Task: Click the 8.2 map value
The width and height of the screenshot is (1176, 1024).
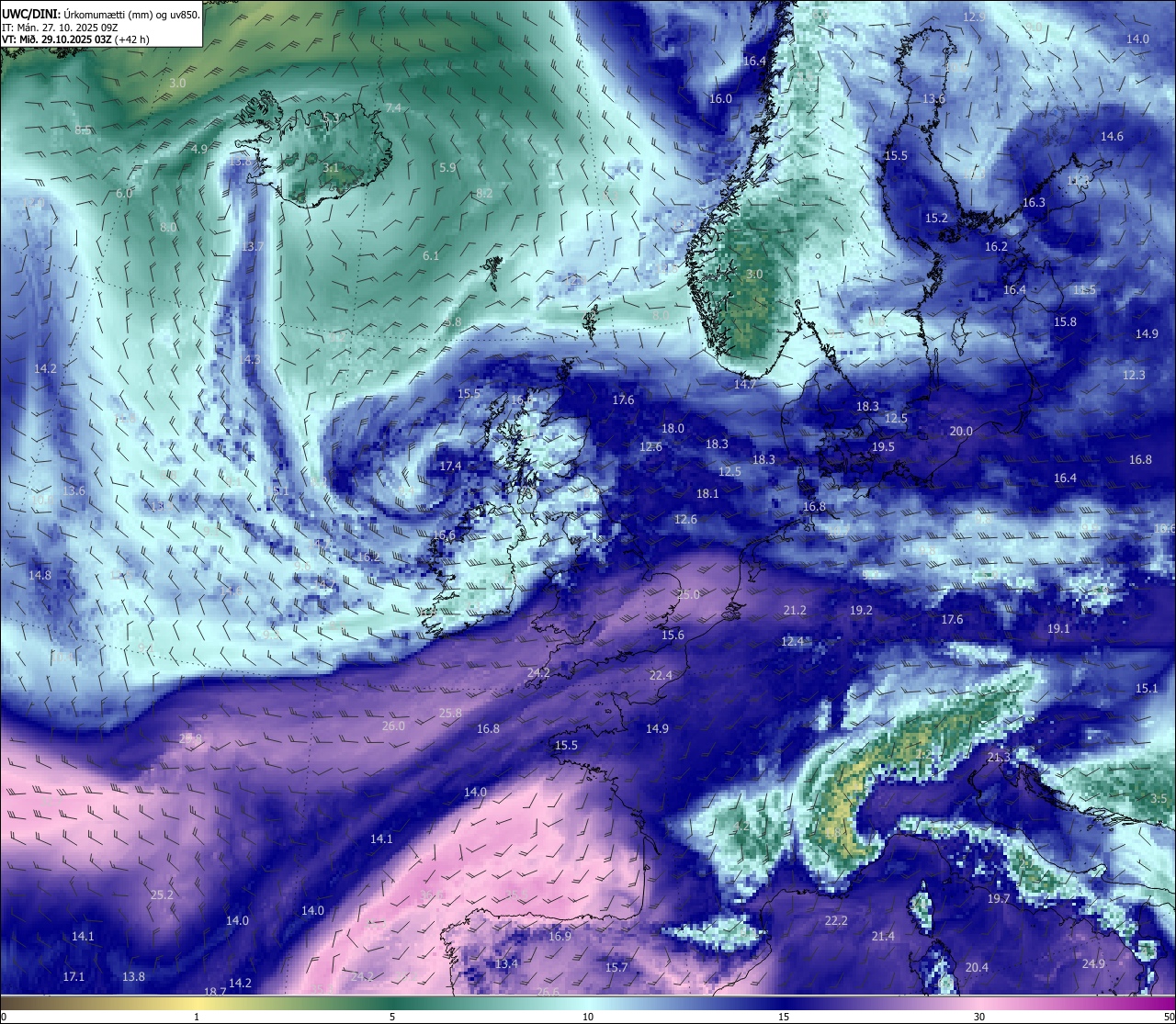Action: tap(484, 193)
